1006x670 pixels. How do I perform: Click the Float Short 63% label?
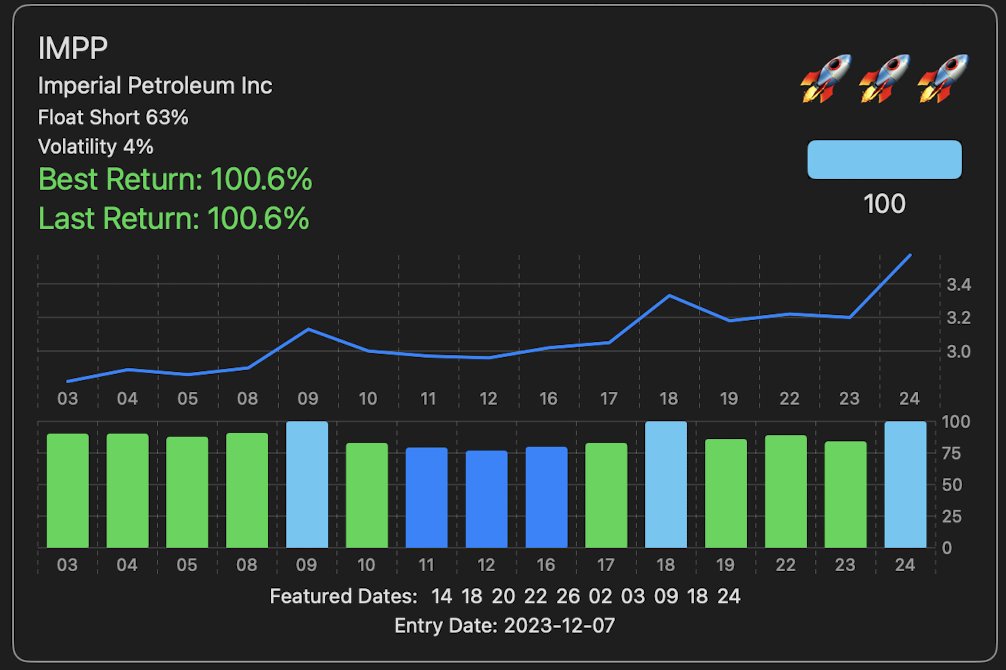pyautogui.click(x=113, y=117)
